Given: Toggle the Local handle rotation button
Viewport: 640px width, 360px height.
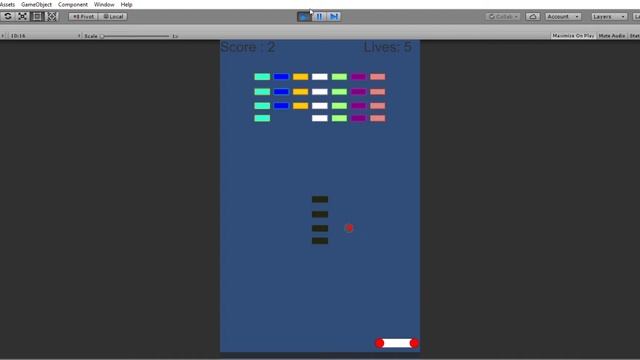Looking at the screenshot, I should click(113, 16).
